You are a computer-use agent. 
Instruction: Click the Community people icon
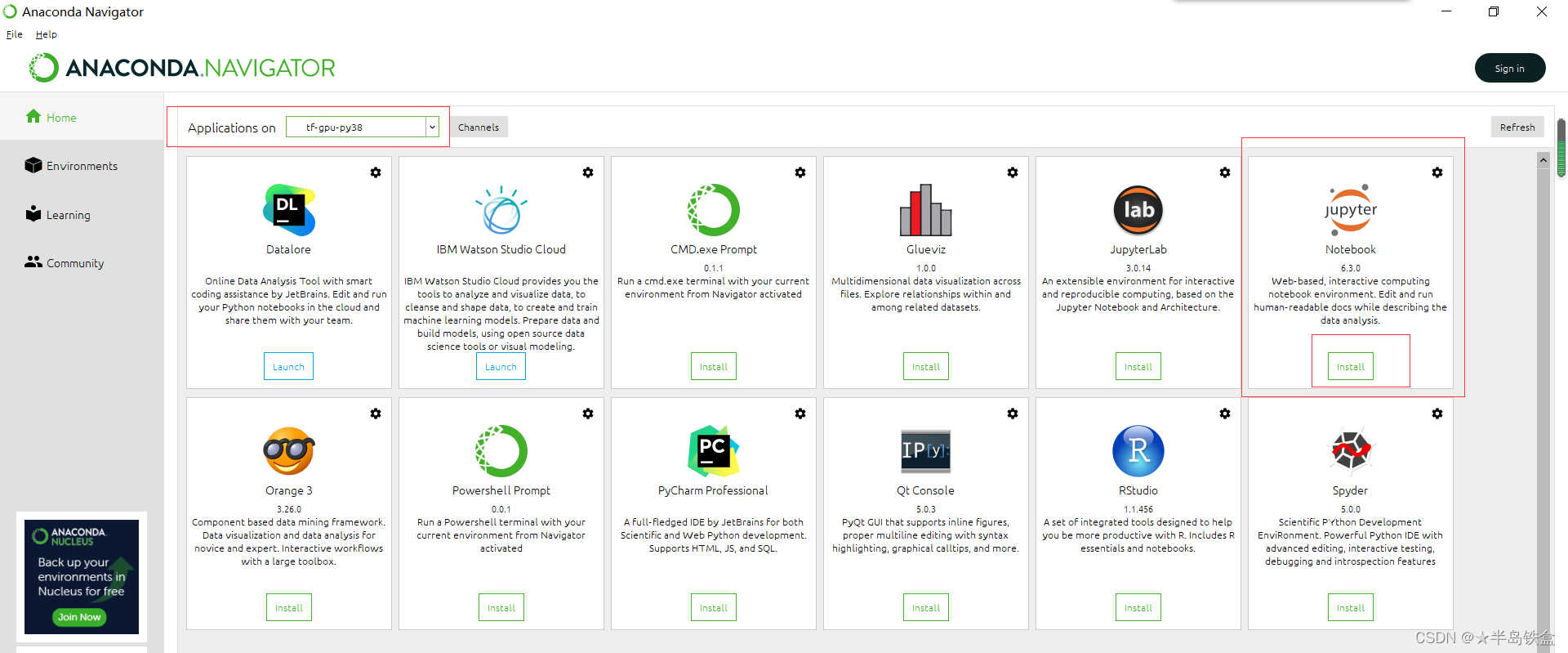pyautogui.click(x=33, y=262)
